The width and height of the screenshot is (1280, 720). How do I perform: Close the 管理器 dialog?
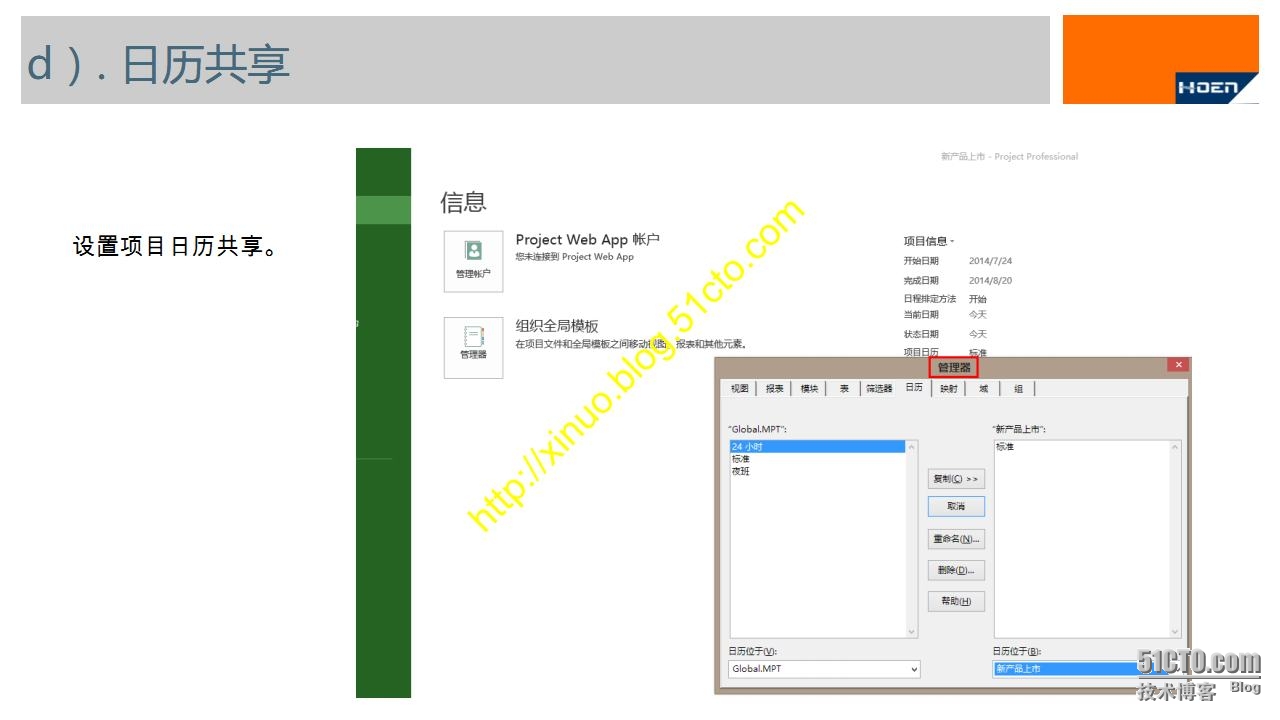tap(1179, 365)
